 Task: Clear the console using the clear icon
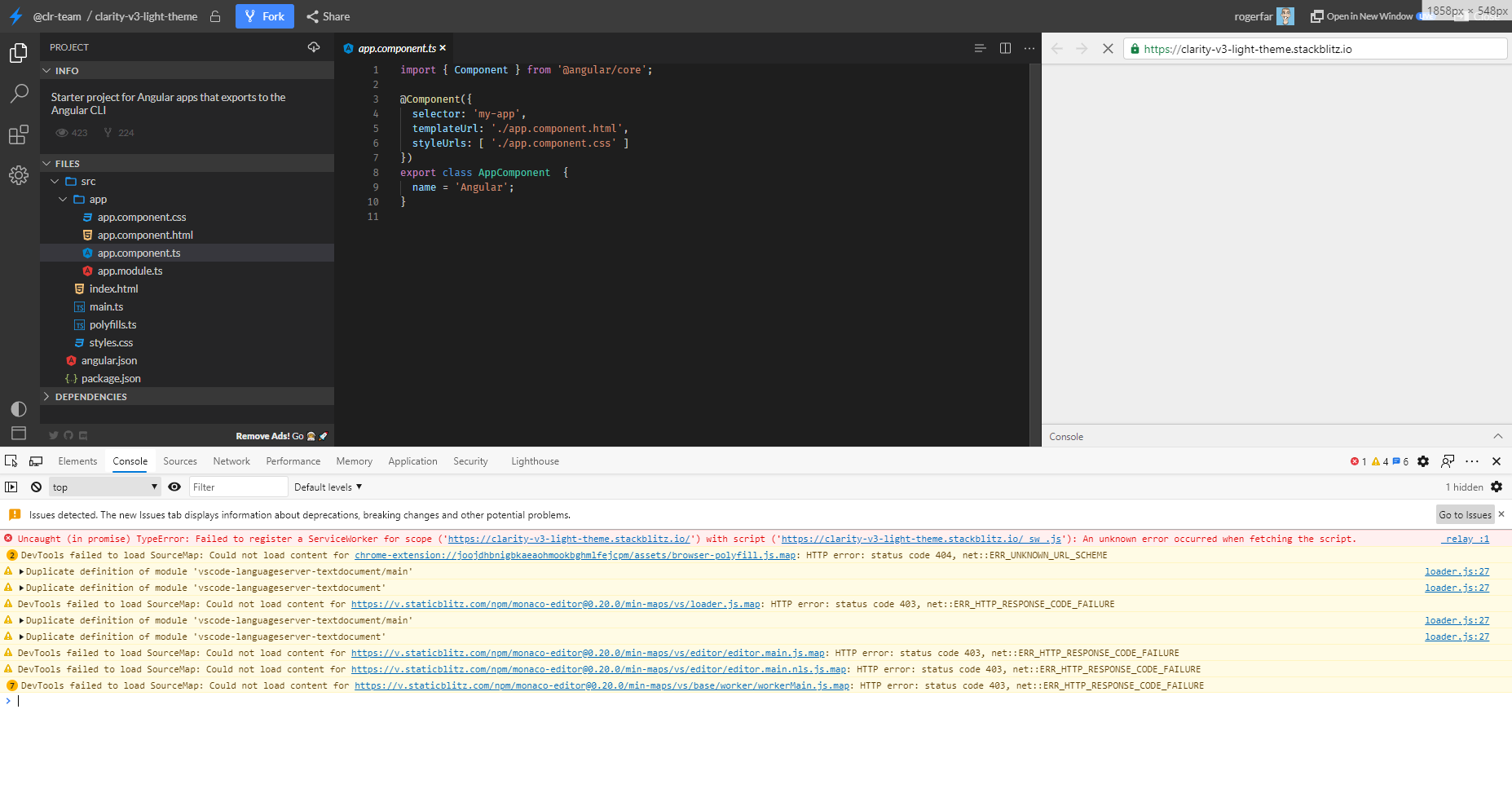[x=36, y=487]
